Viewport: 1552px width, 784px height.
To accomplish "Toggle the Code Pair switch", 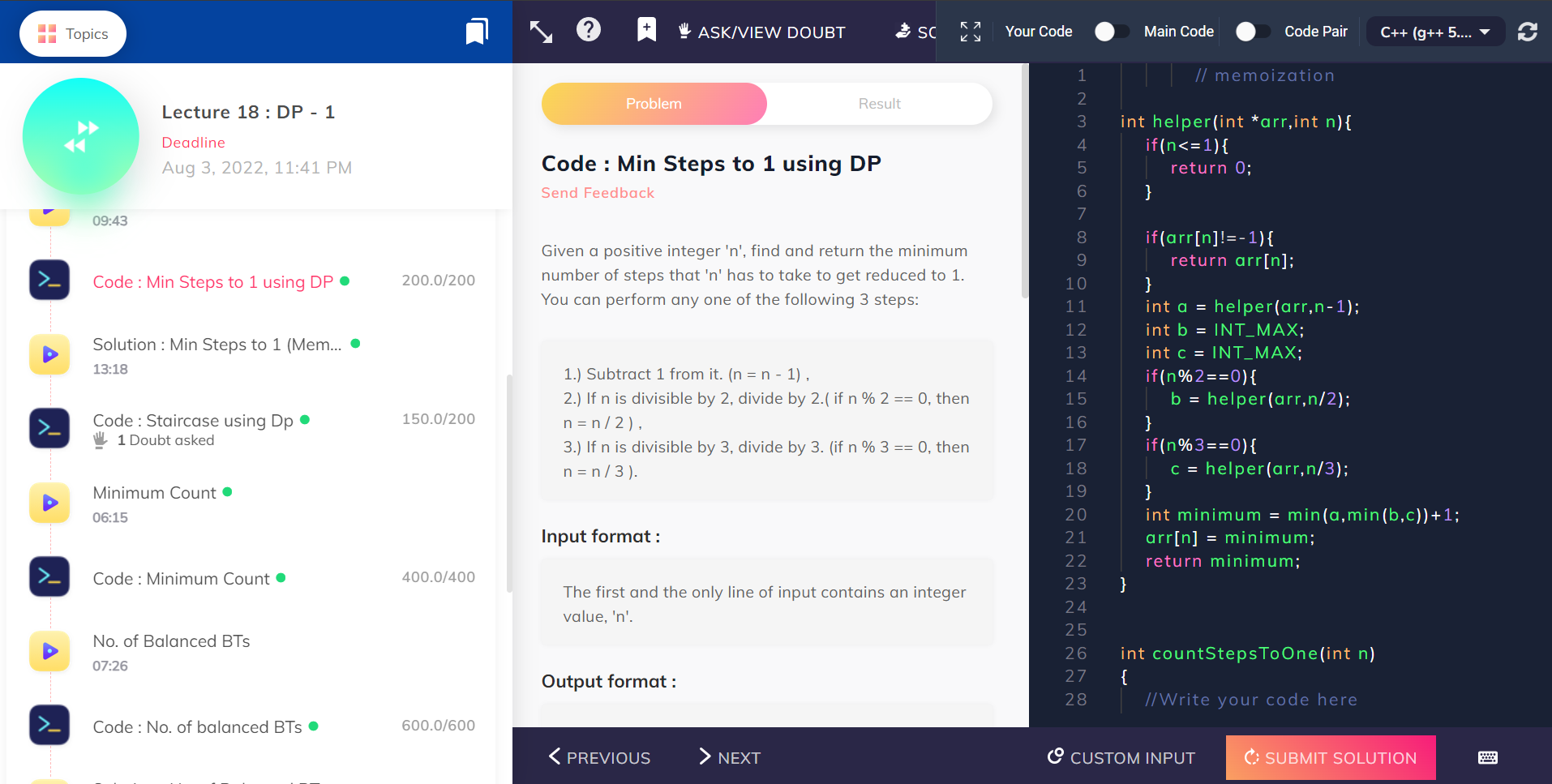I will (1253, 32).
